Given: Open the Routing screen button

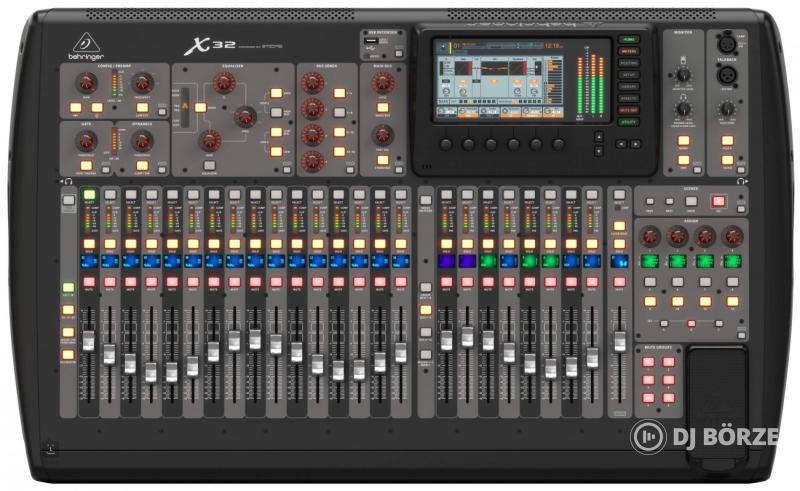Looking at the screenshot, I should coord(629,63).
